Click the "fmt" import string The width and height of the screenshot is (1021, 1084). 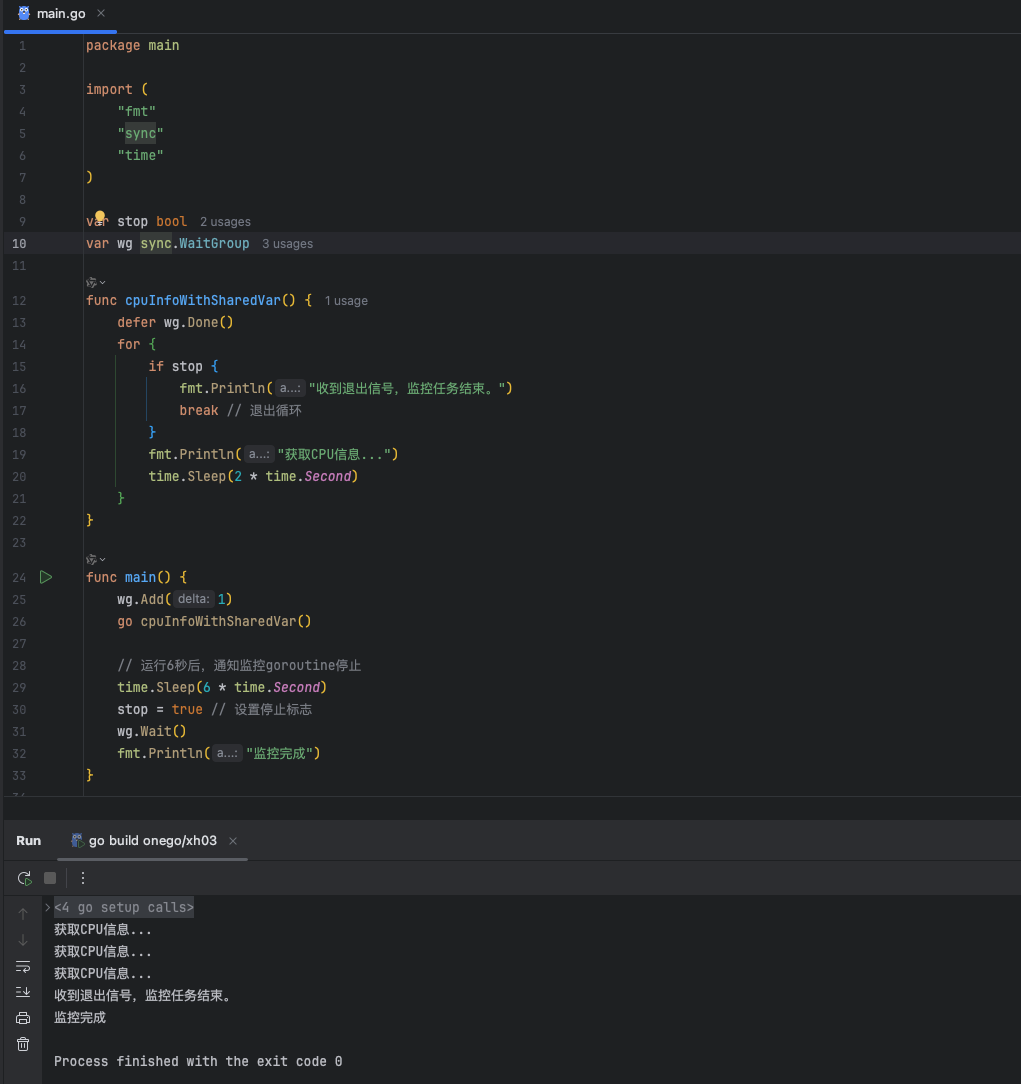tap(137, 111)
